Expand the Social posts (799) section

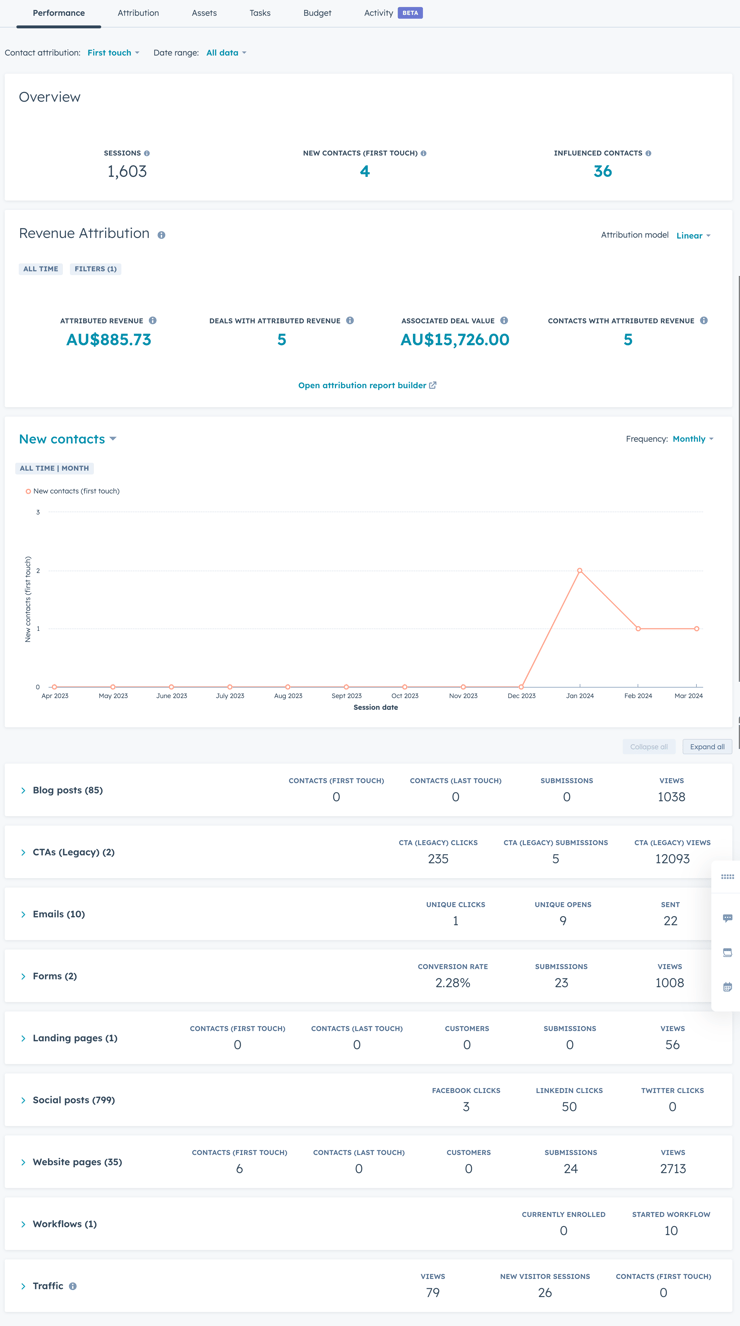click(x=23, y=1101)
